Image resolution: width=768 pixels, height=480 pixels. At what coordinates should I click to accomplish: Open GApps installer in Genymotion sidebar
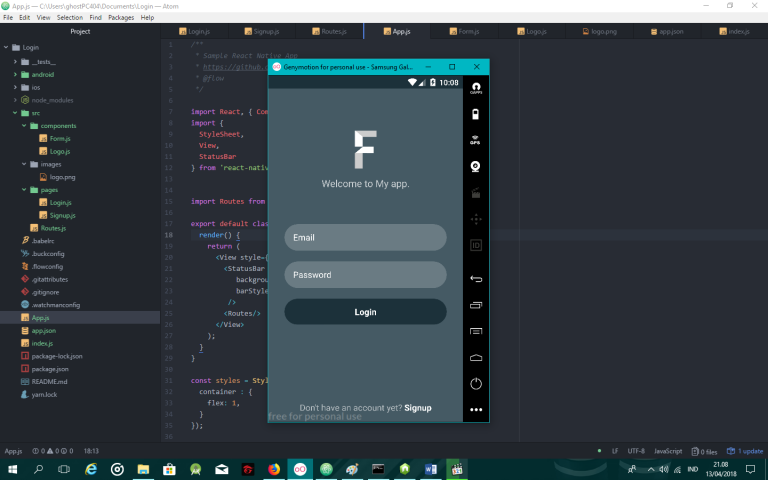point(476,88)
